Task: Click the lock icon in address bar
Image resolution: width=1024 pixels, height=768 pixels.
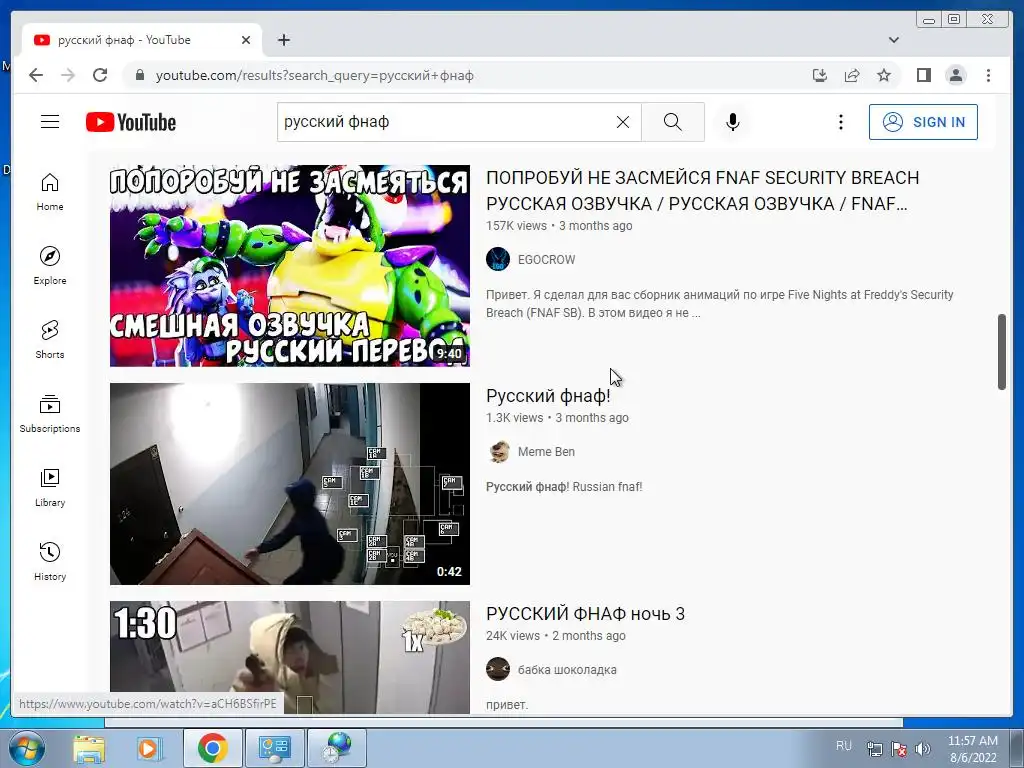Action: [139, 75]
